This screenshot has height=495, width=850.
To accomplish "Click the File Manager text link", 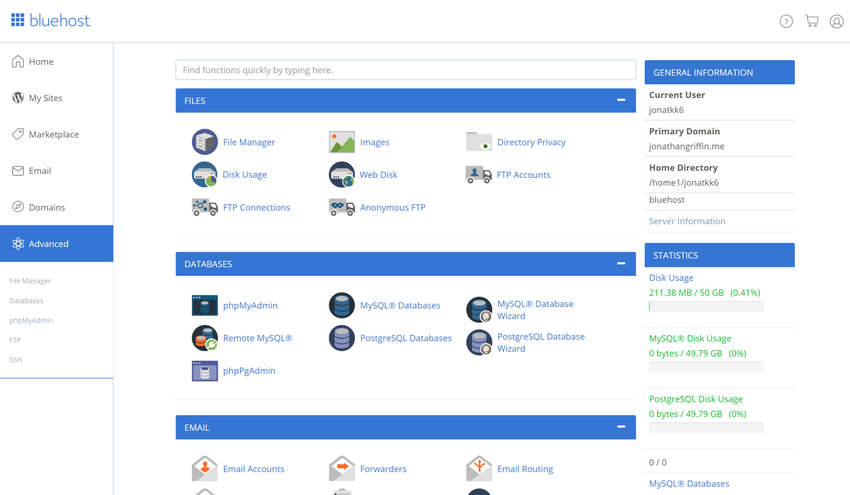I will tap(249, 142).
